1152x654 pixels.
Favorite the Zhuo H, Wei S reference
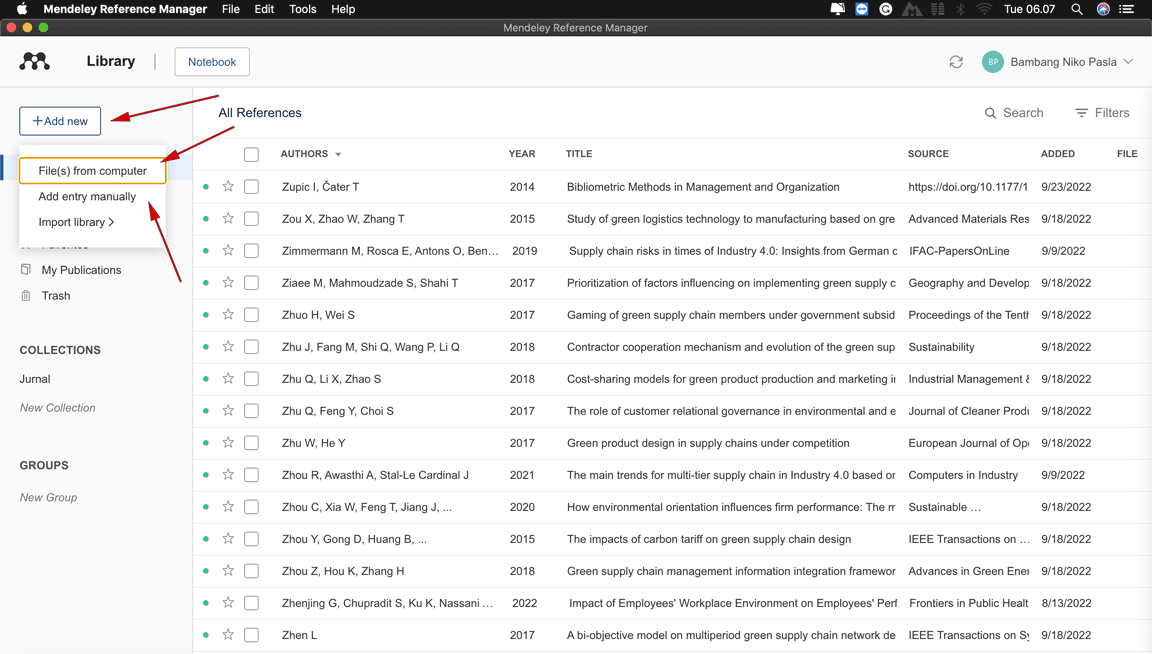pos(228,315)
